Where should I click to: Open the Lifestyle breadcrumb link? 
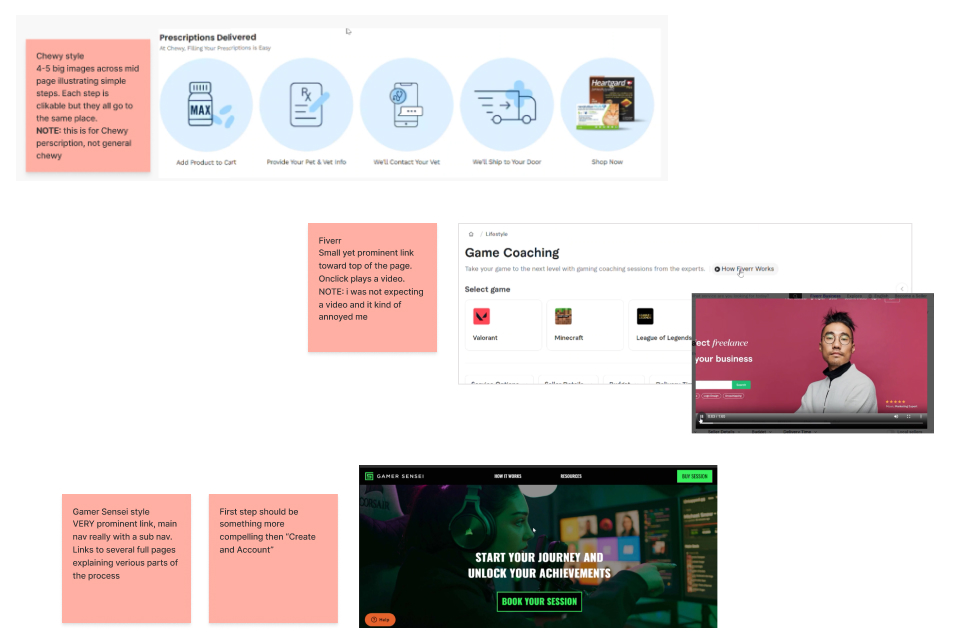coord(497,234)
